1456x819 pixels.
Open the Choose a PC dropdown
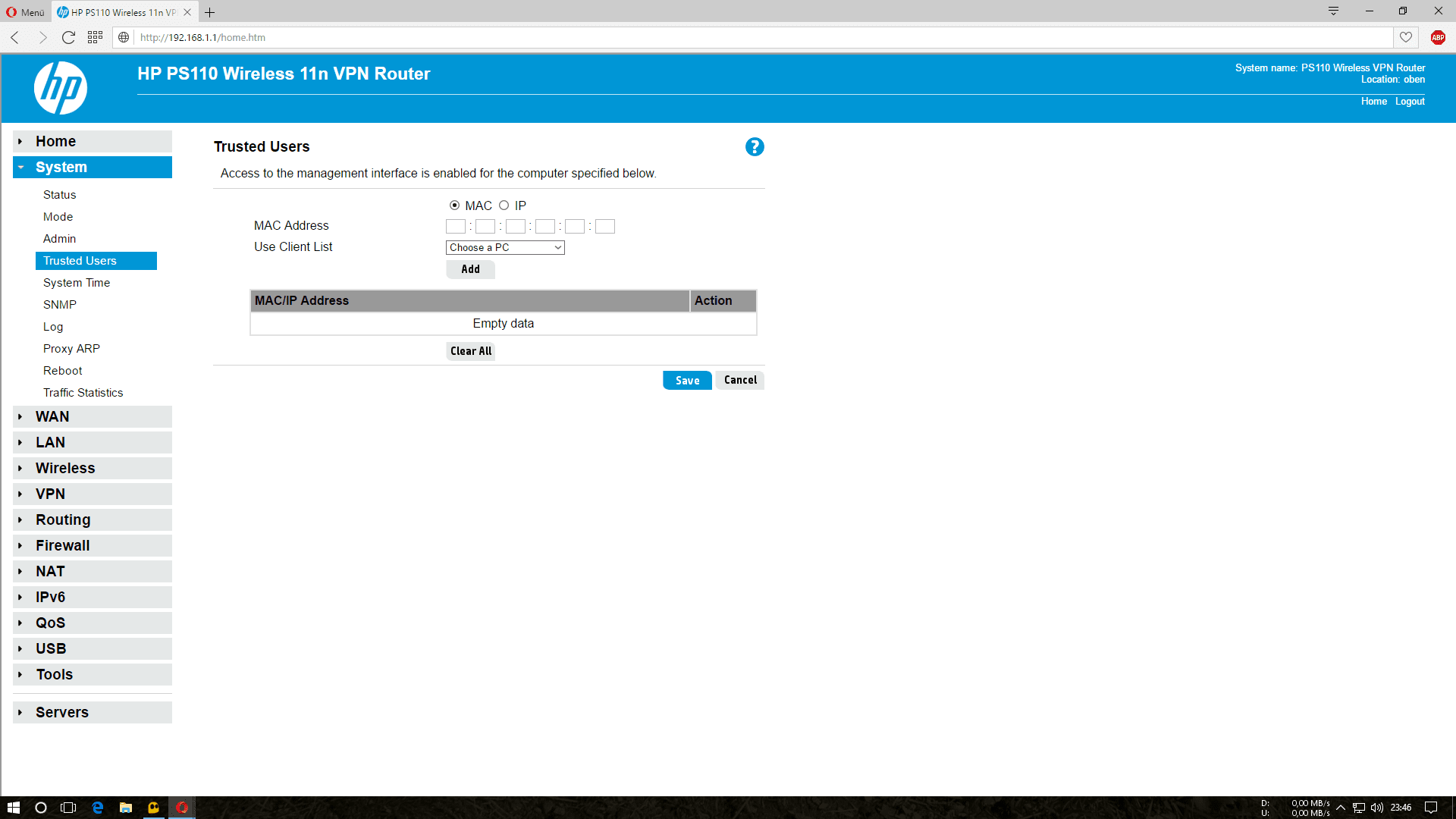click(x=505, y=248)
